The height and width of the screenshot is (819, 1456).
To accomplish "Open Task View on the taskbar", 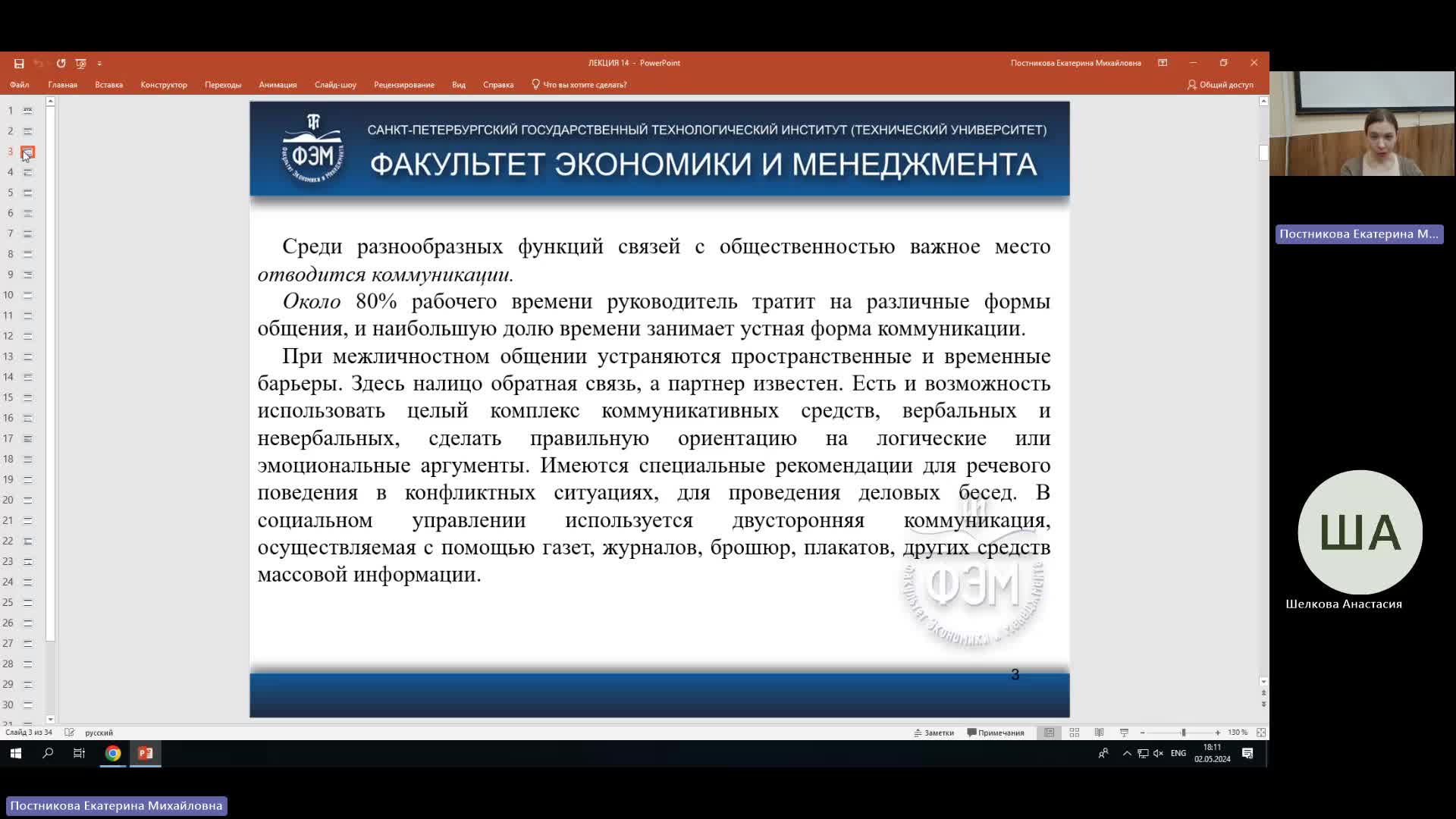I will [x=79, y=753].
